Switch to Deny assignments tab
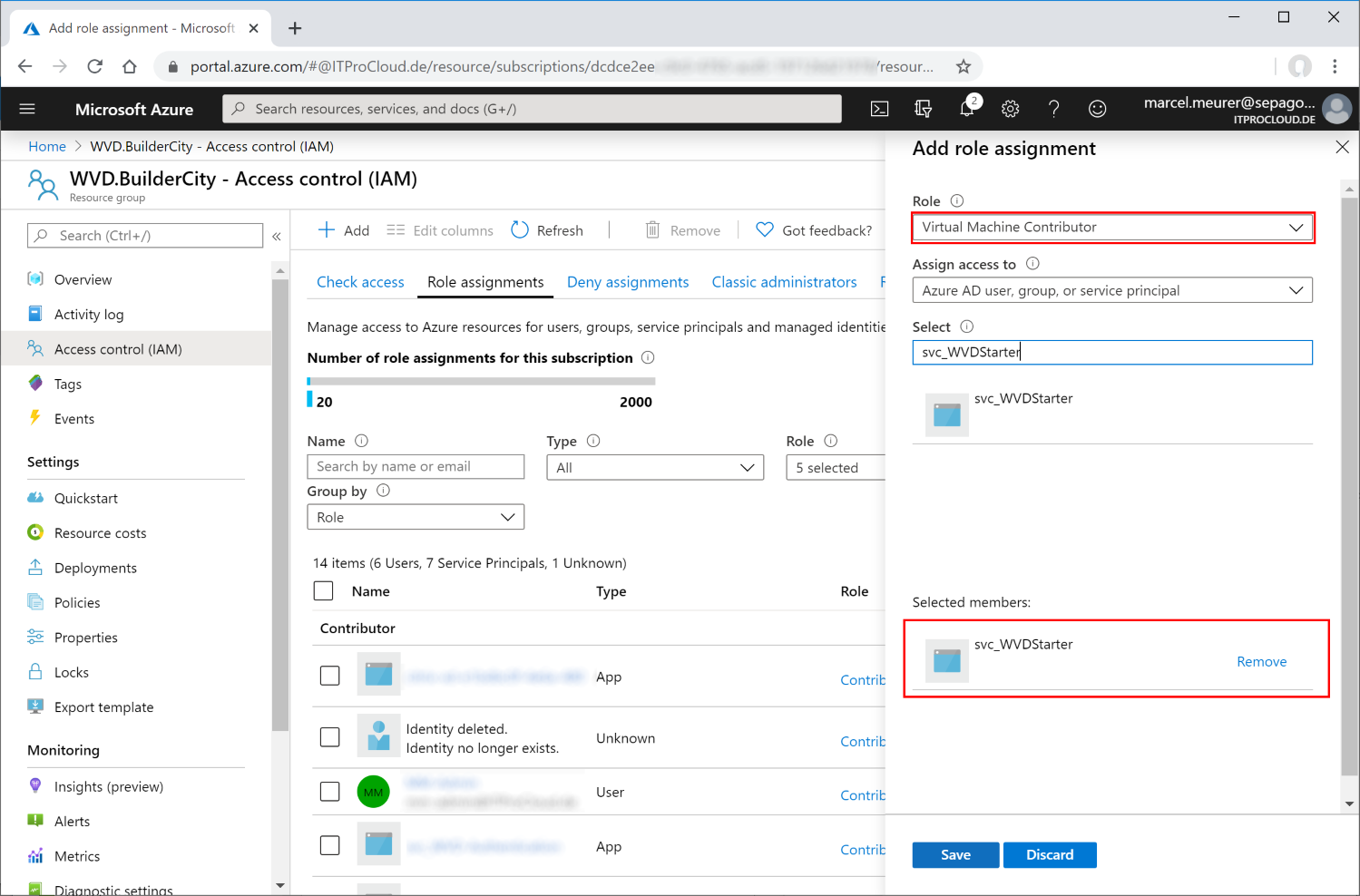Image resolution: width=1360 pixels, height=896 pixels. (628, 282)
